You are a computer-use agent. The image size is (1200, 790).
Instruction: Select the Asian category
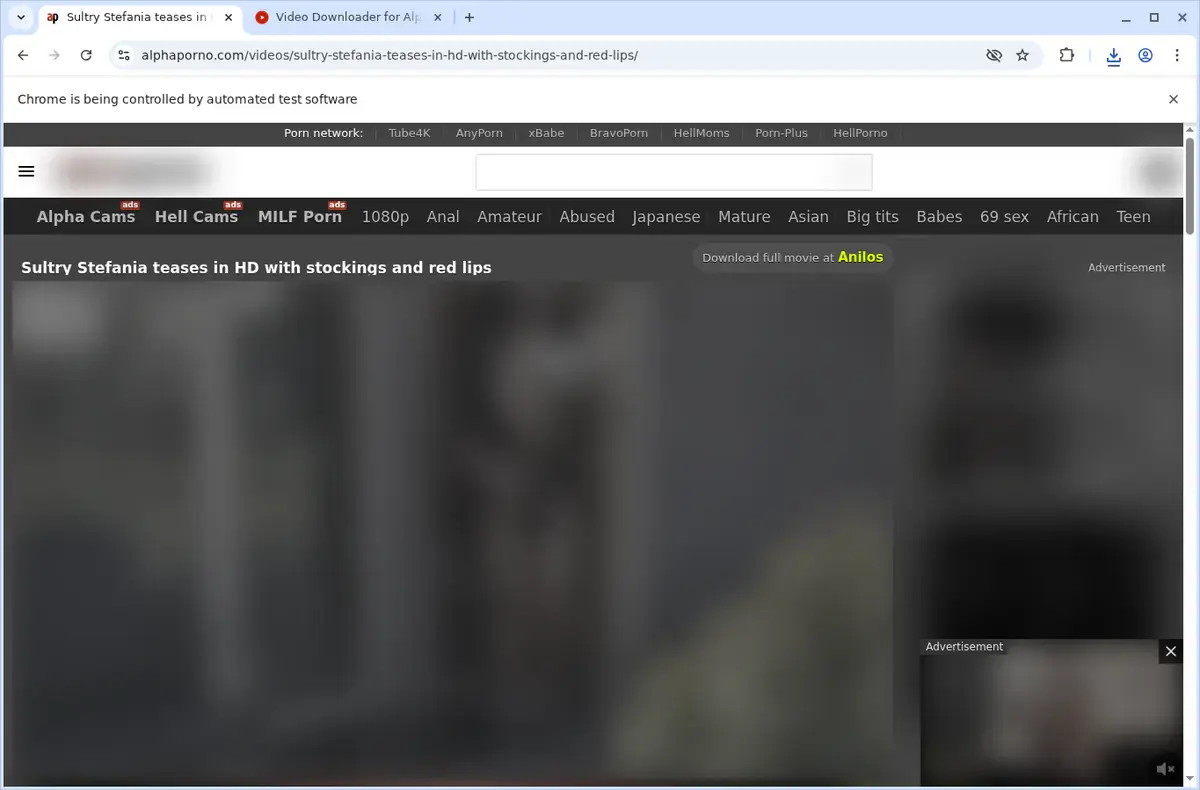click(808, 216)
